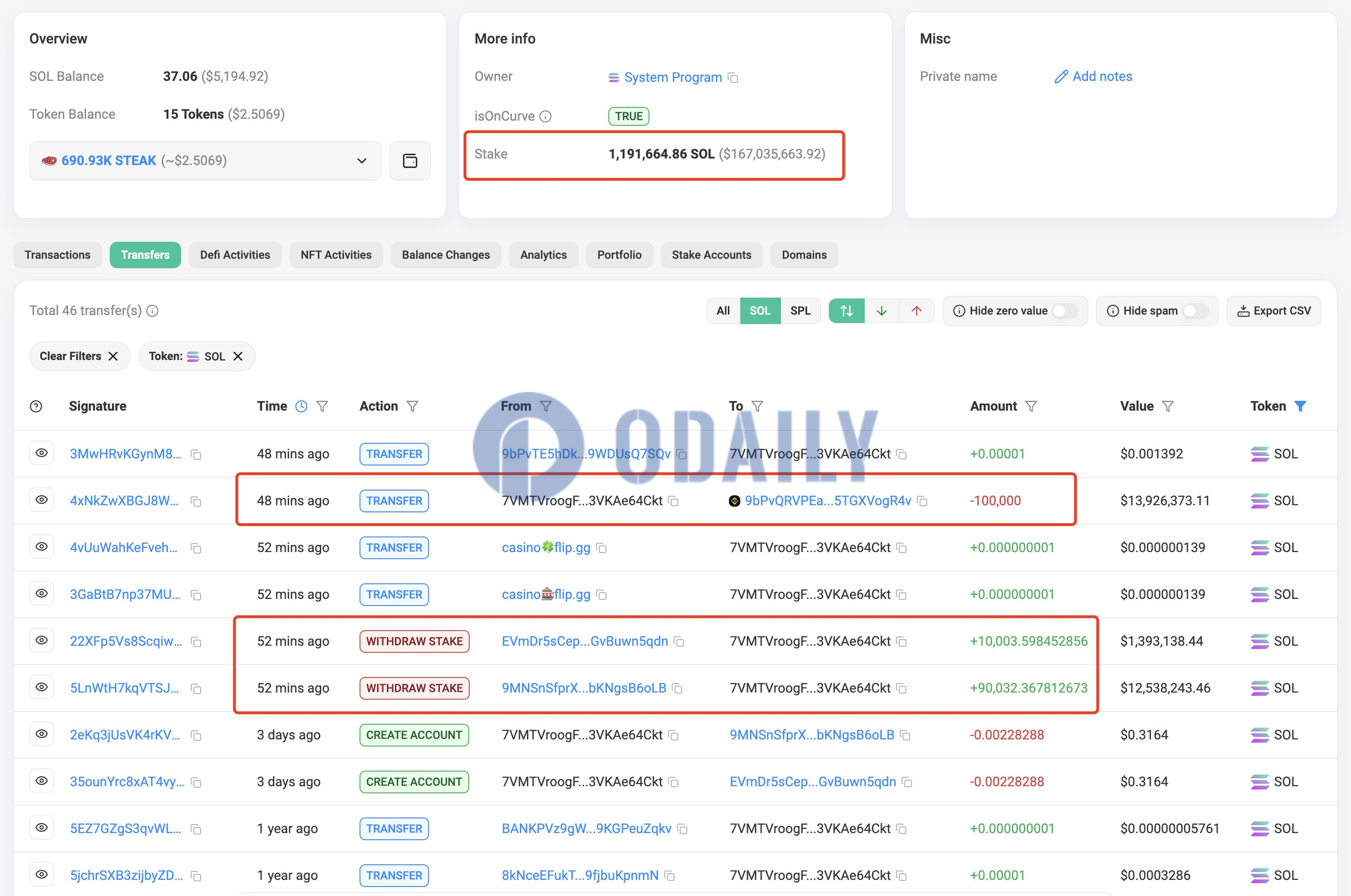This screenshot has width=1351, height=896.
Task: Open the Domains tab
Action: pos(804,255)
